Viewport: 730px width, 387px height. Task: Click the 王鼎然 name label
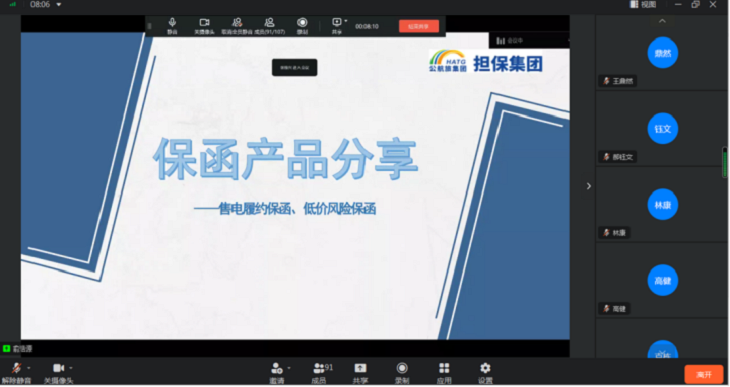622,81
